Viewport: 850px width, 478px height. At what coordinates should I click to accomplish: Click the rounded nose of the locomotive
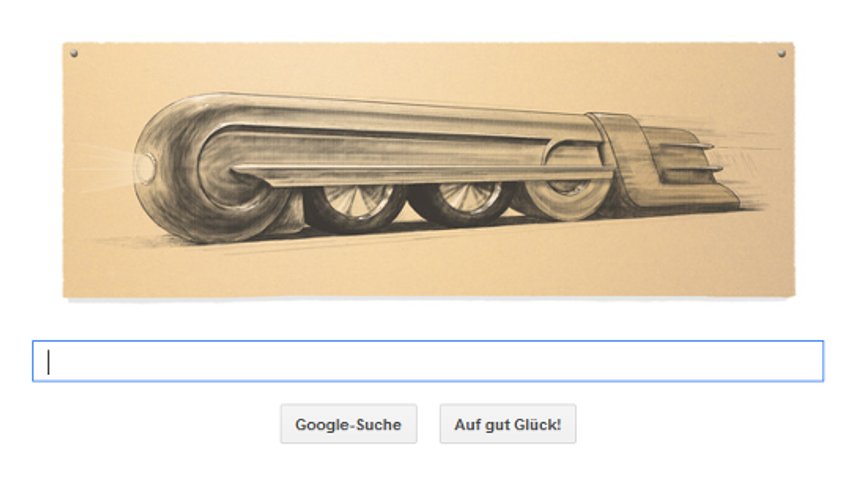(179, 168)
